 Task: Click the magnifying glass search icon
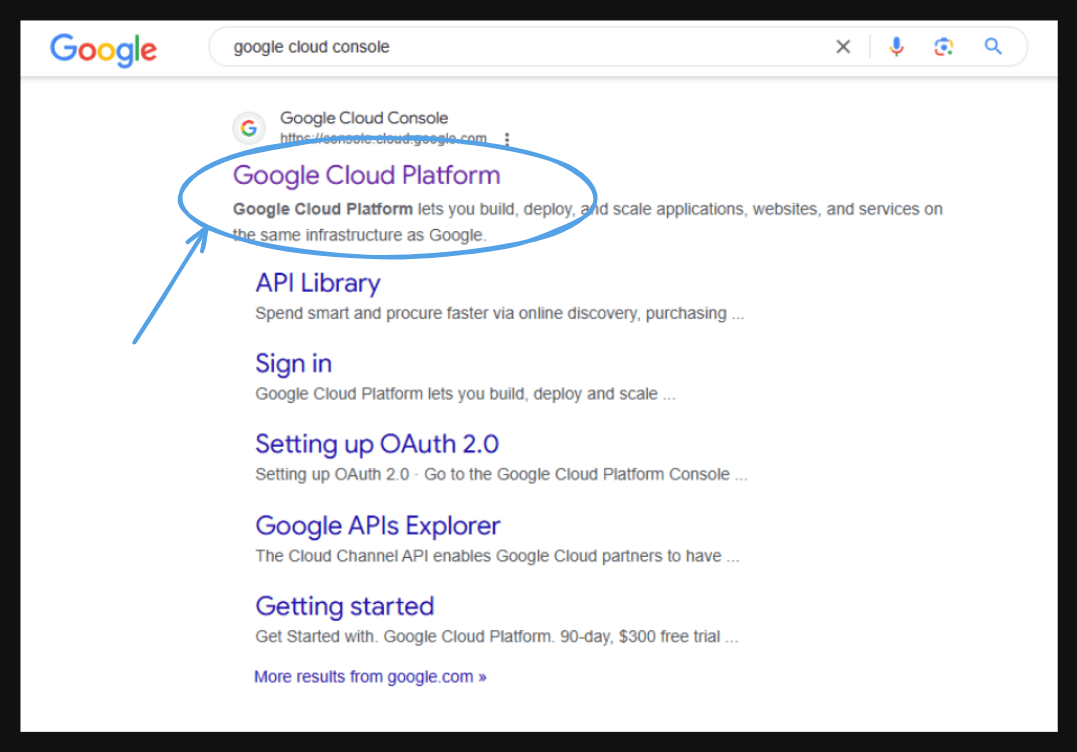(993, 47)
